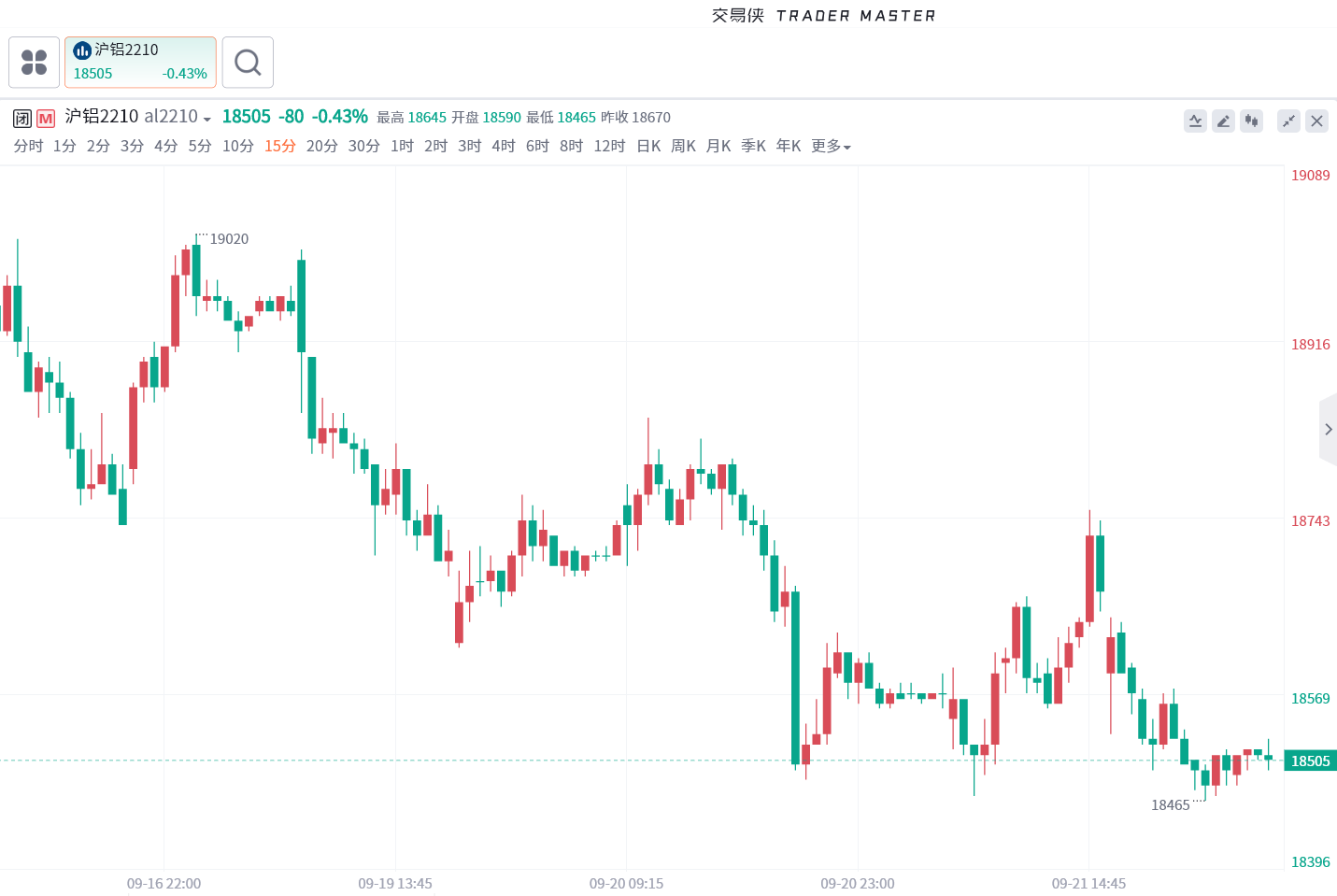Switch chart style with candlestick icon
The height and width of the screenshot is (896, 1337).
click(x=1251, y=121)
